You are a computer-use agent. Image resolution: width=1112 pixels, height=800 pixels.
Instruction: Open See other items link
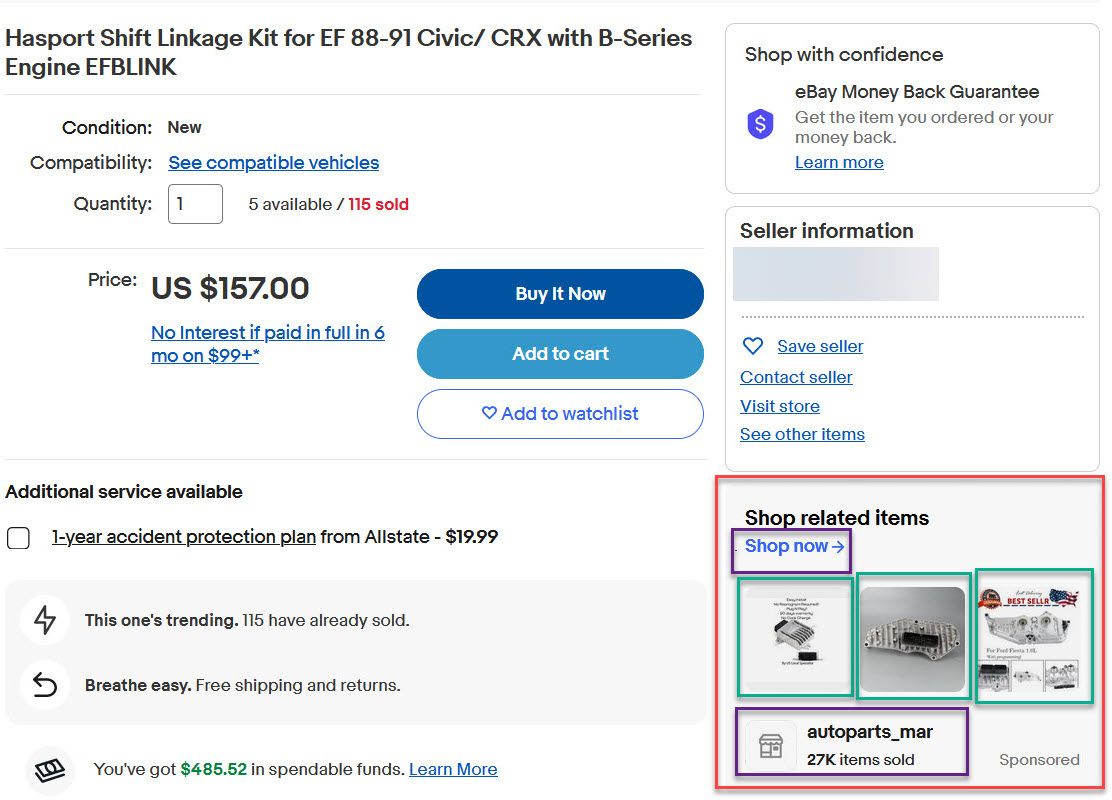coord(802,434)
